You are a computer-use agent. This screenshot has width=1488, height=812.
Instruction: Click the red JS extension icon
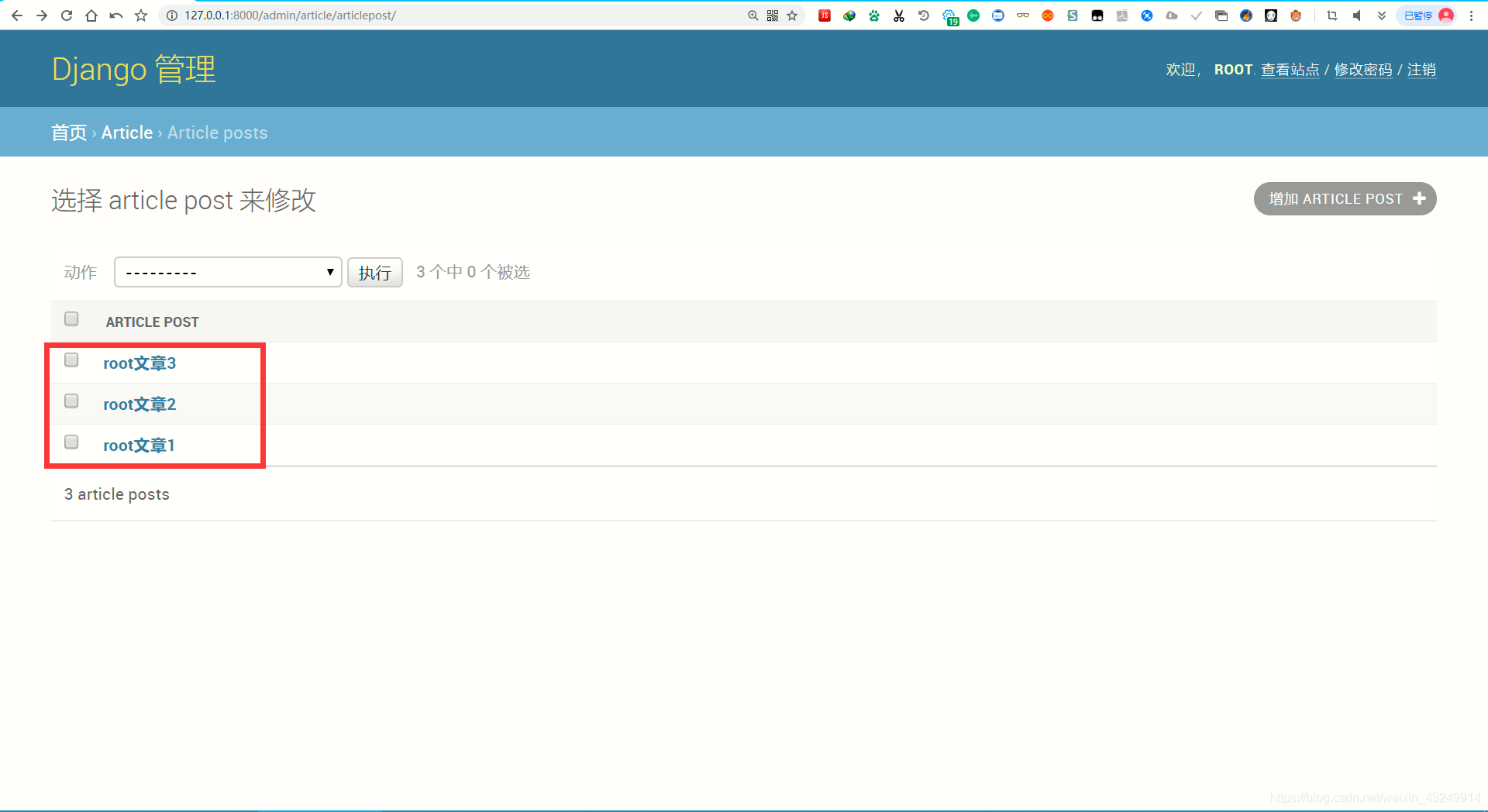tap(825, 15)
